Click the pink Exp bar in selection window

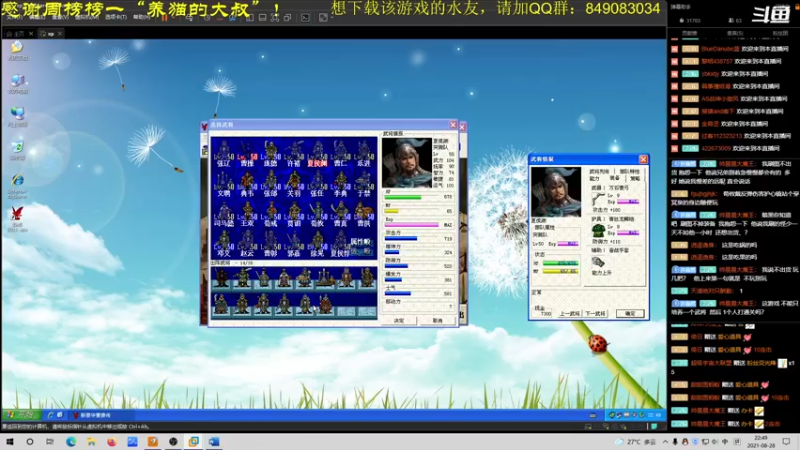413,224
